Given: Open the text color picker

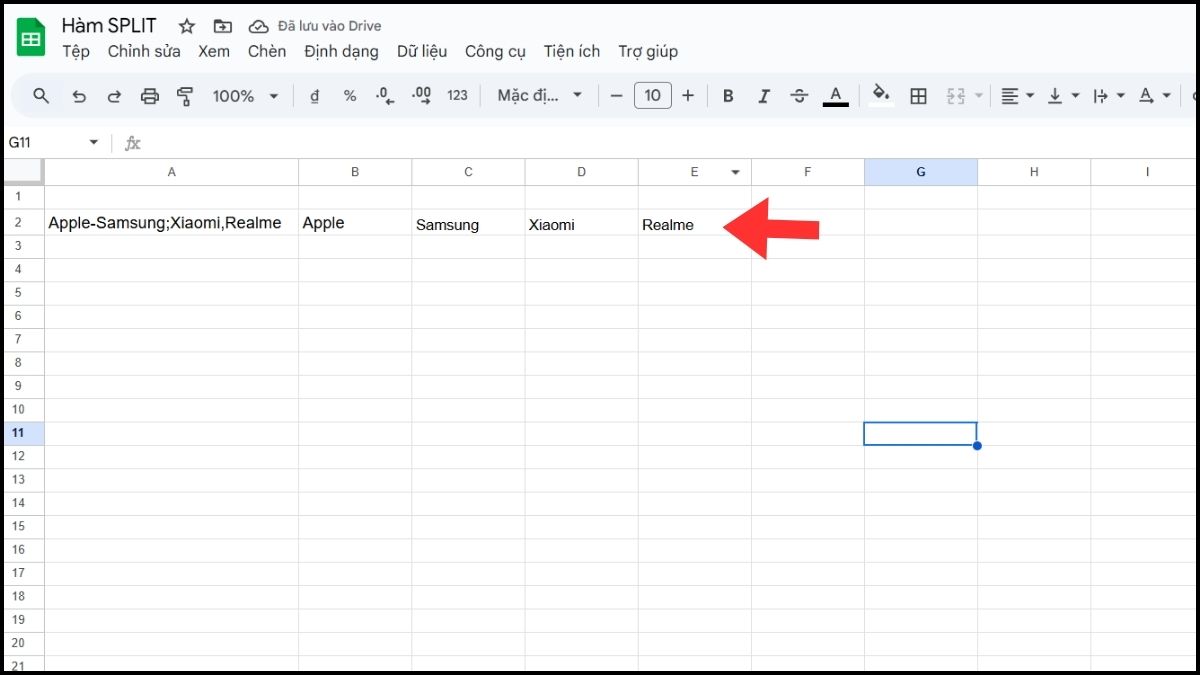Looking at the screenshot, I should click(x=836, y=96).
